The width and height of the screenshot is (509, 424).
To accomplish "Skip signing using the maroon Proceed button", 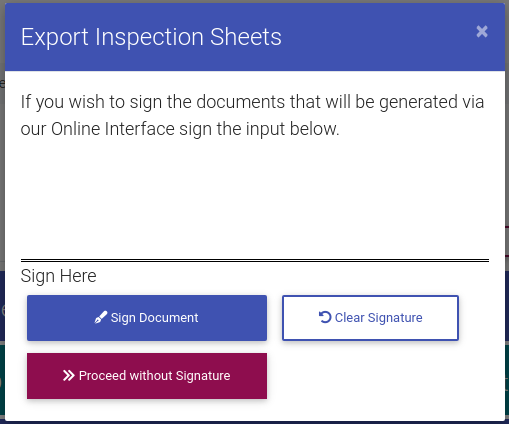I will pyautogui.click(x=147, y=376).
